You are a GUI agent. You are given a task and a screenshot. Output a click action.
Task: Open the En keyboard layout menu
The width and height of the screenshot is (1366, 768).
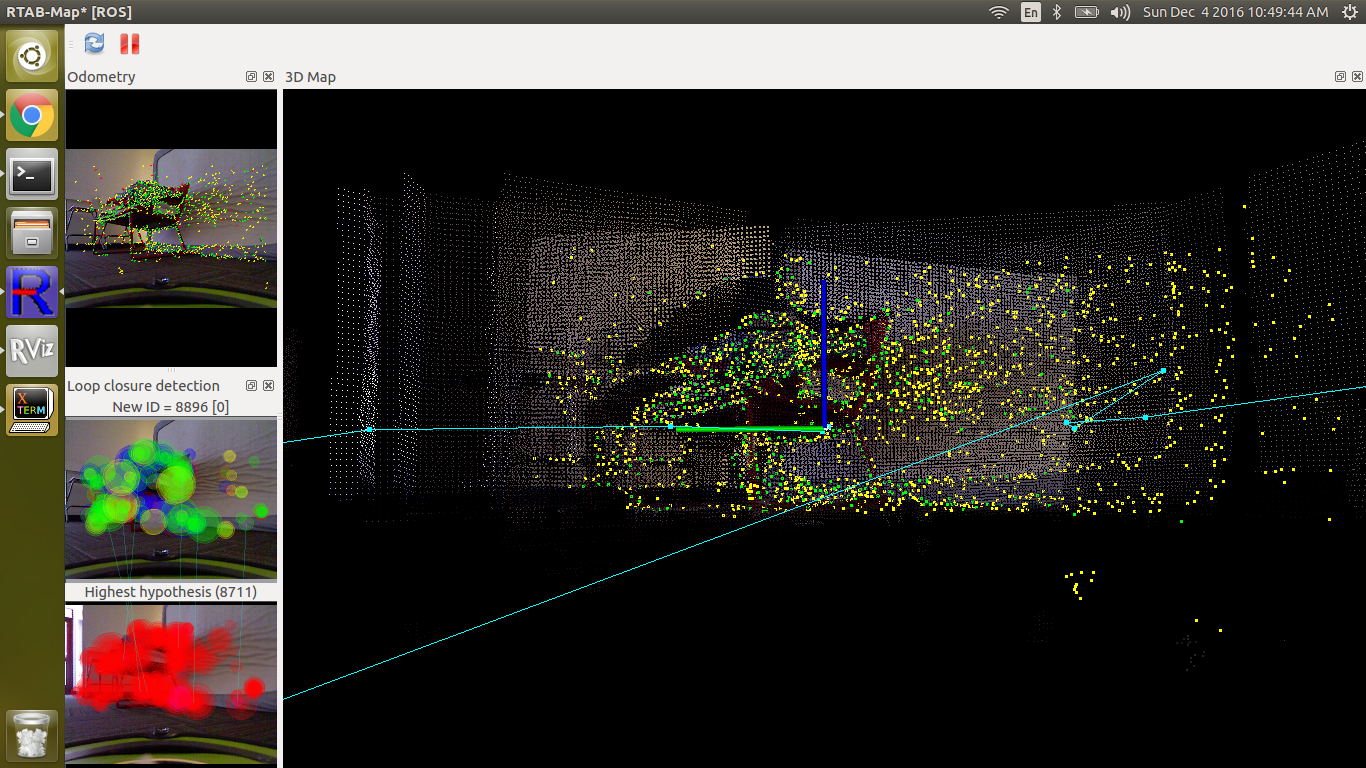click(1030, 12)
